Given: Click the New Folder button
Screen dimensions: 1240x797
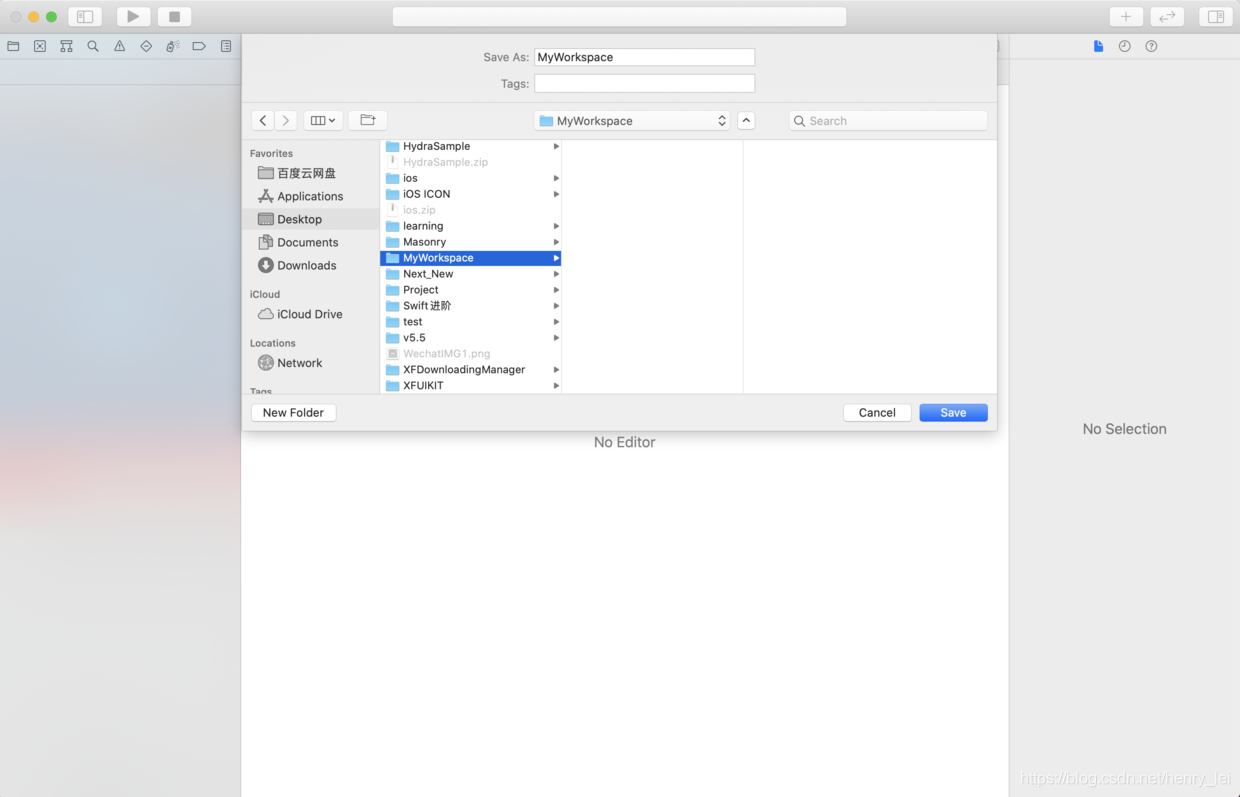Looking at the screenshot, I should click(293, 412).
